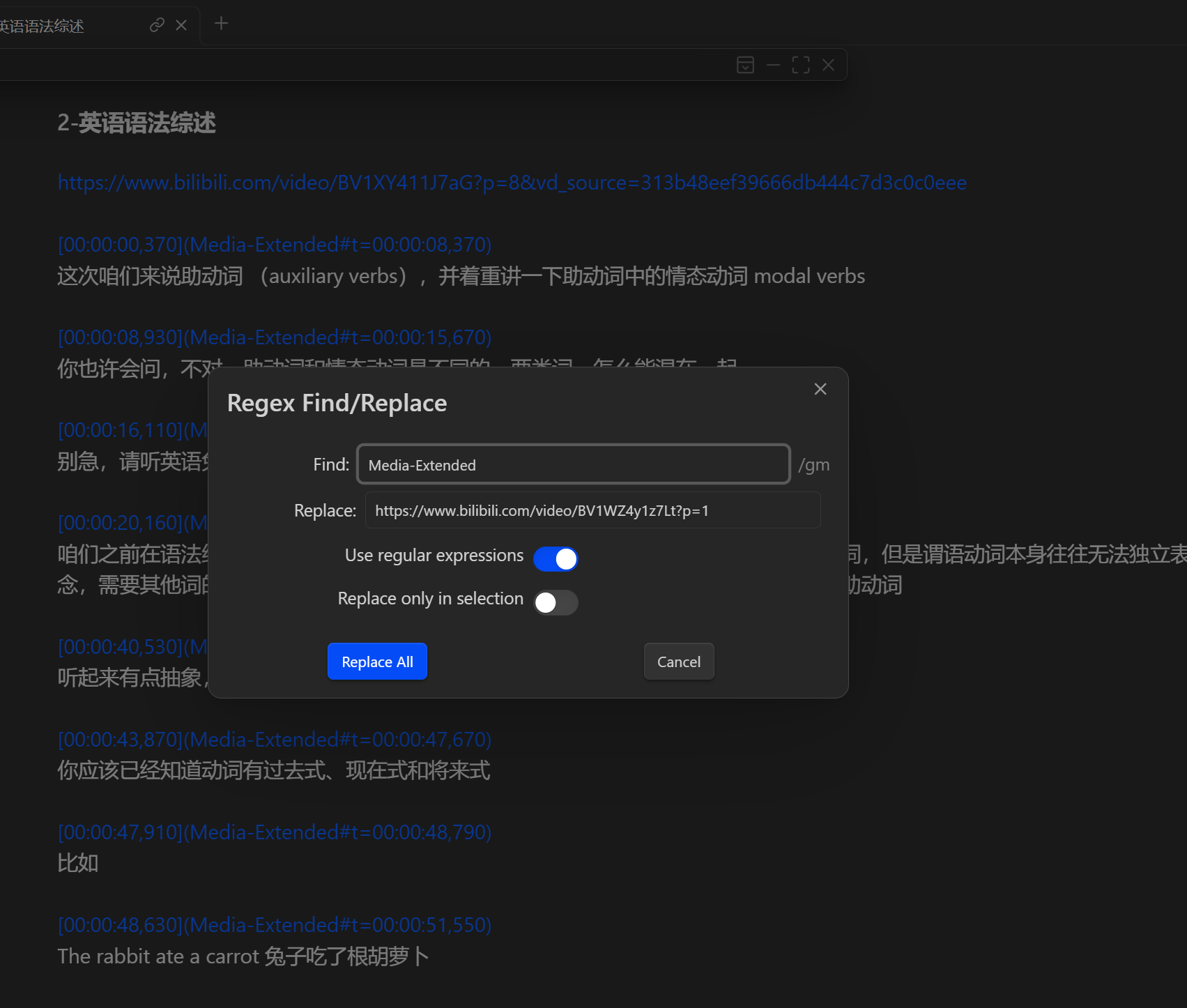
Task: Minimize the floating note panel
Action: 773,65
